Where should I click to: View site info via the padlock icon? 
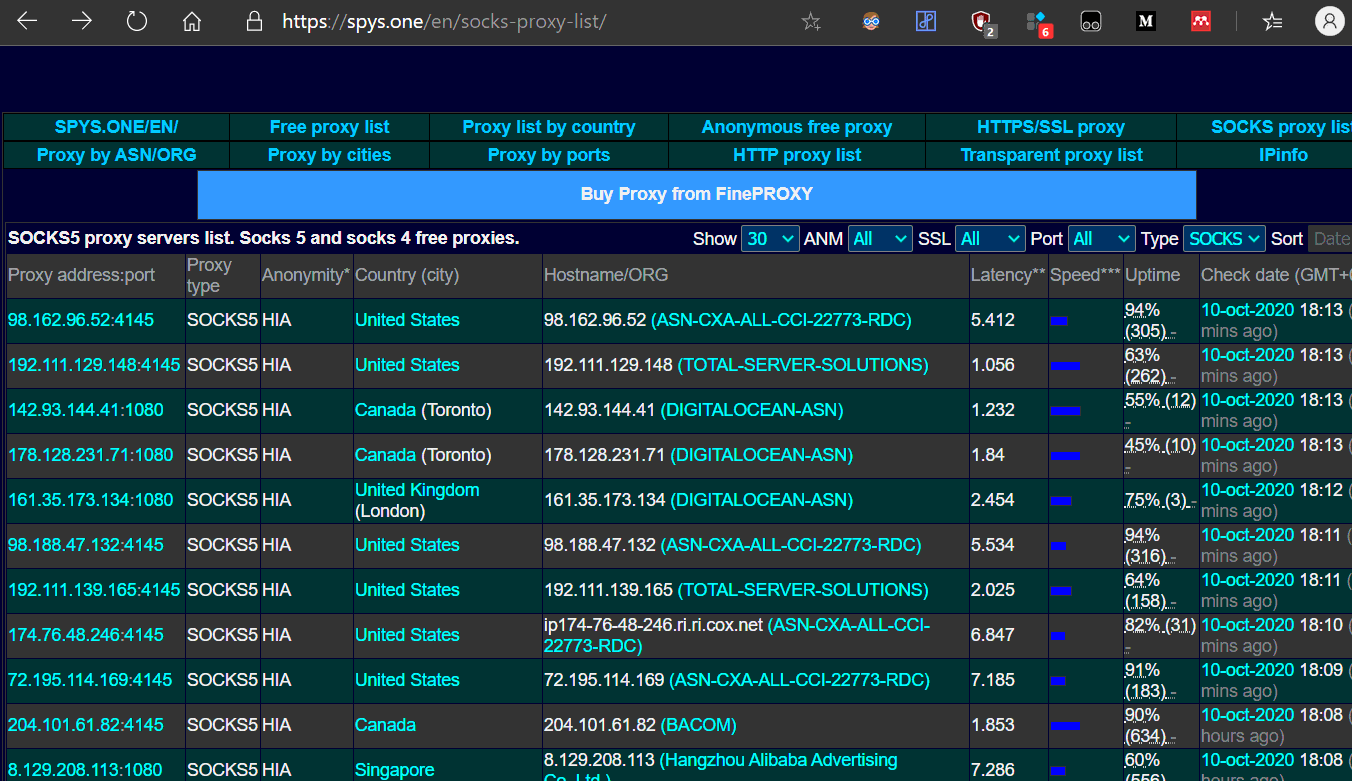(x=254, y=21)
